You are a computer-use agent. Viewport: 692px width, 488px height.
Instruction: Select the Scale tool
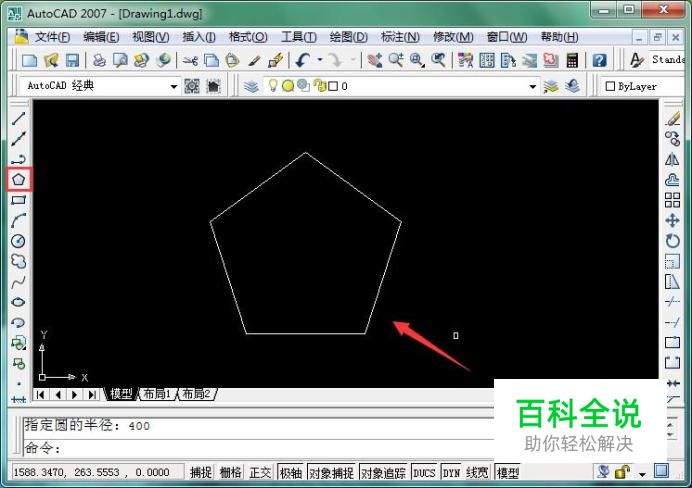click(673, 261)
